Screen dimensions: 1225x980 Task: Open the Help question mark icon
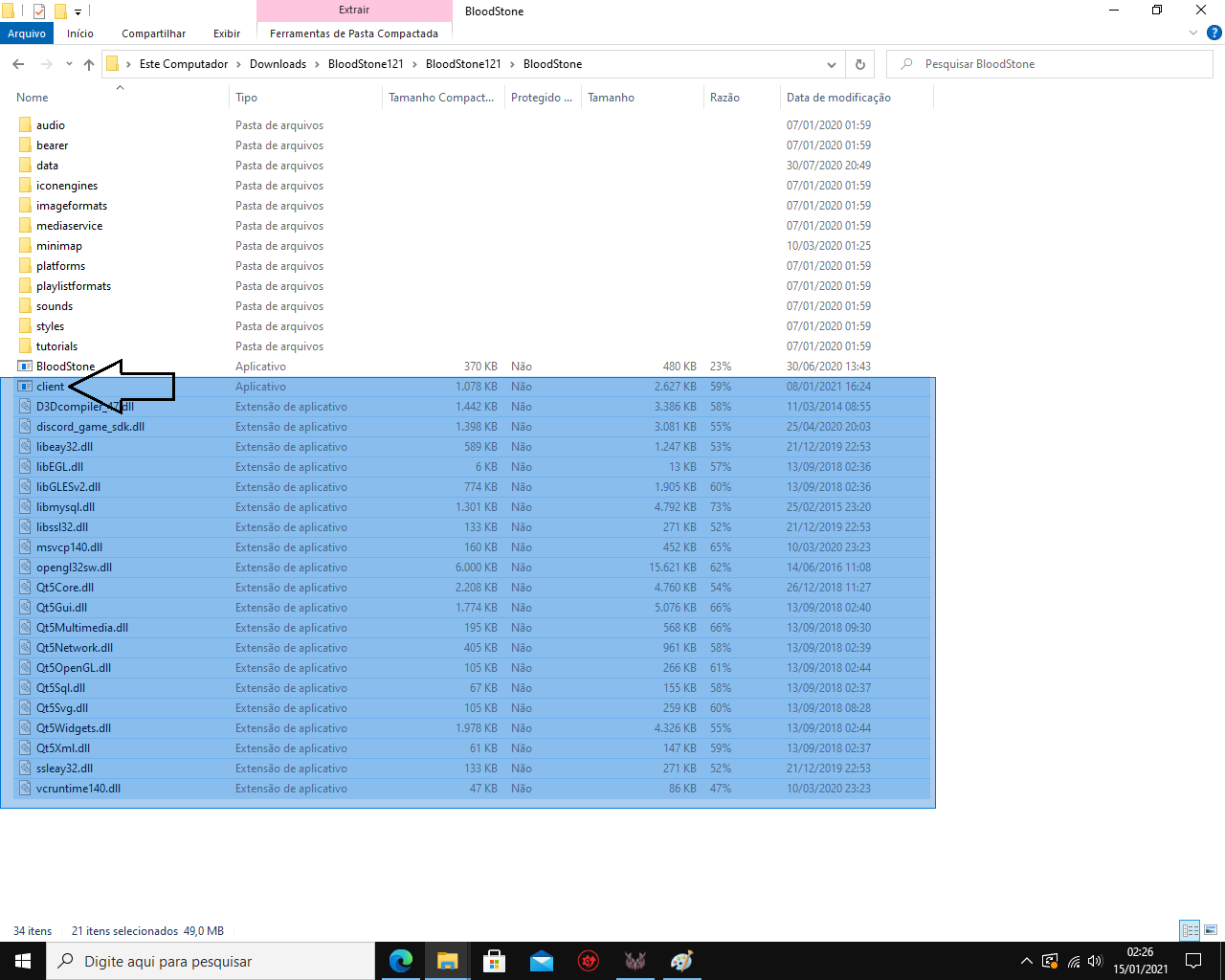click(1214, 33)
